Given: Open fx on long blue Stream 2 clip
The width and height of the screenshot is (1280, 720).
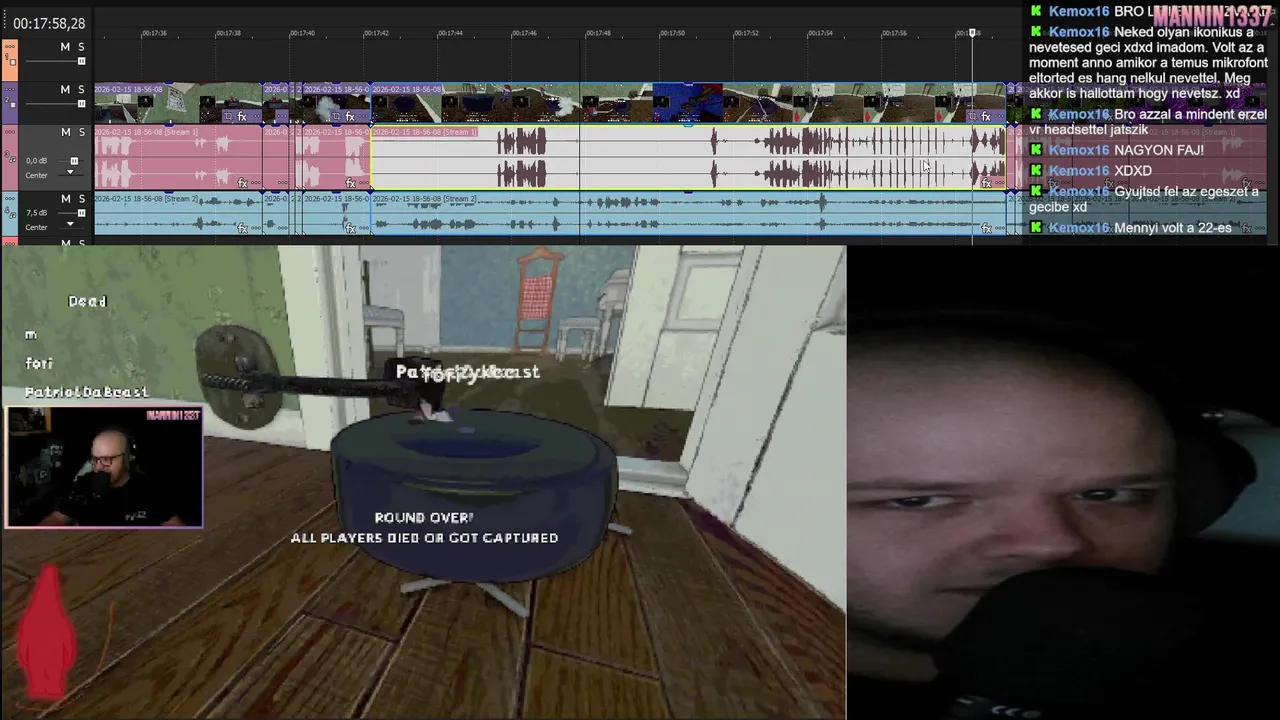Looking at the screenshot, I should (x=986, y=228).
